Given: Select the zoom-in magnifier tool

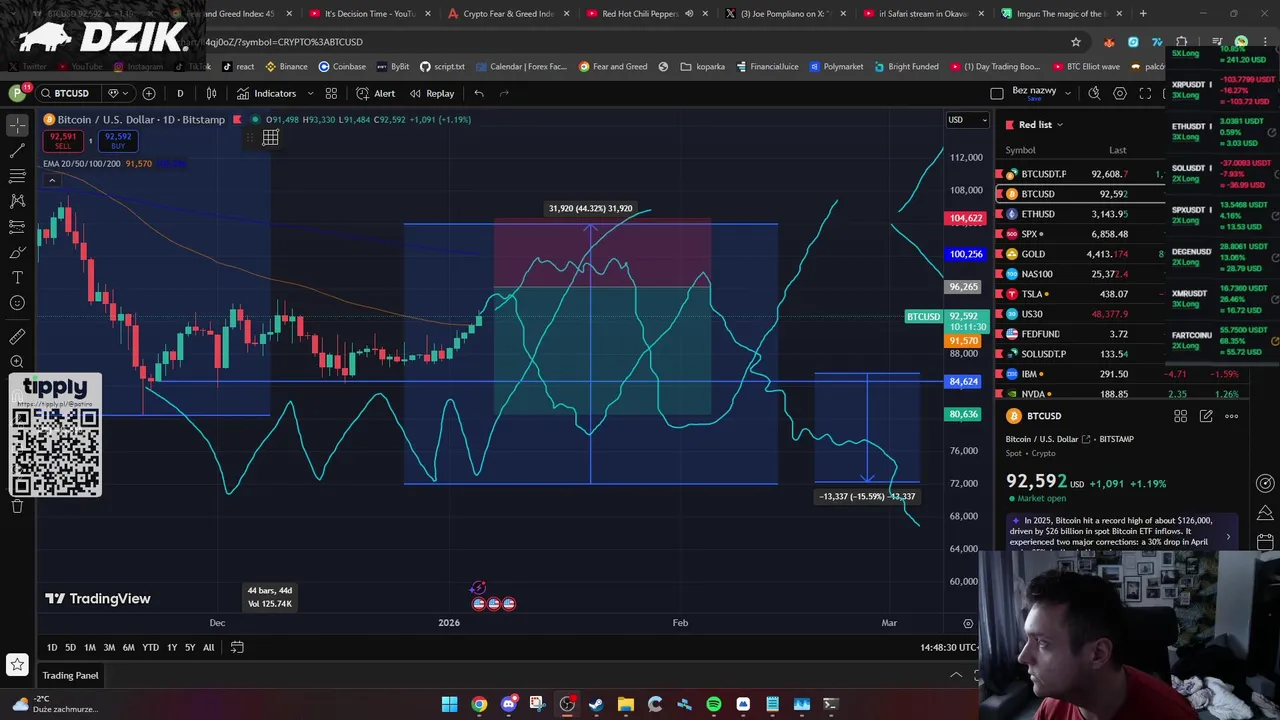Looking at the screenshot, I should click(17, 362).
